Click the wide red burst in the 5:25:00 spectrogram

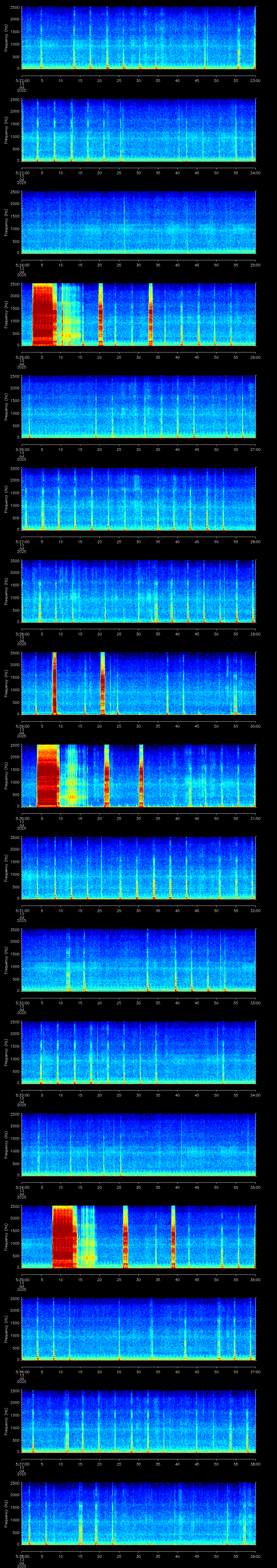[44, 314]
